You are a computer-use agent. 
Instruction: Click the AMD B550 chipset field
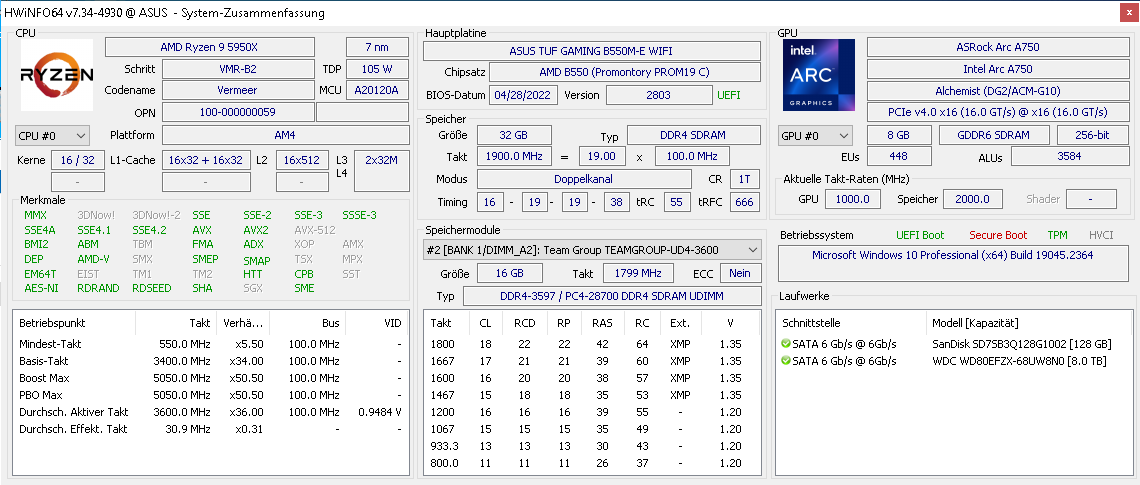point(625,73)
